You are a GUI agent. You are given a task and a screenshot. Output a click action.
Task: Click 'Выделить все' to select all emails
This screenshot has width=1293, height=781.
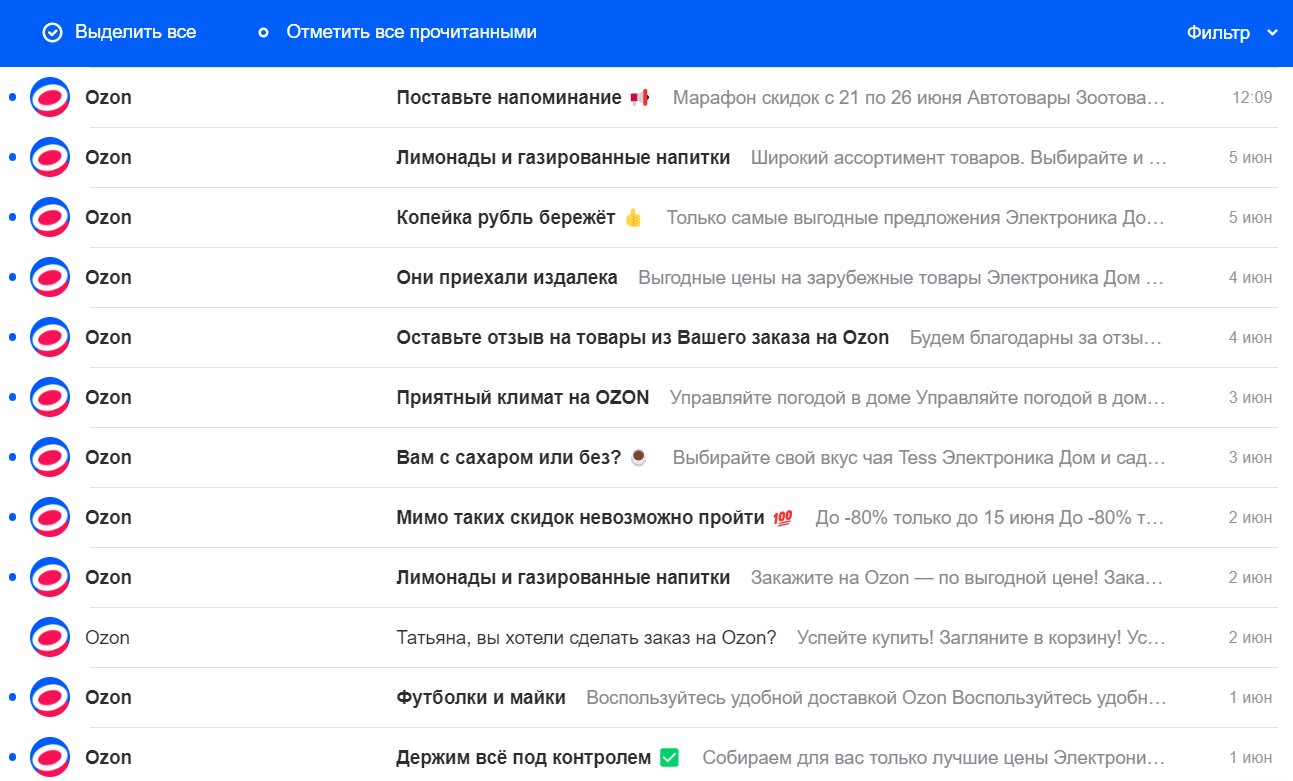coord(120,32)
